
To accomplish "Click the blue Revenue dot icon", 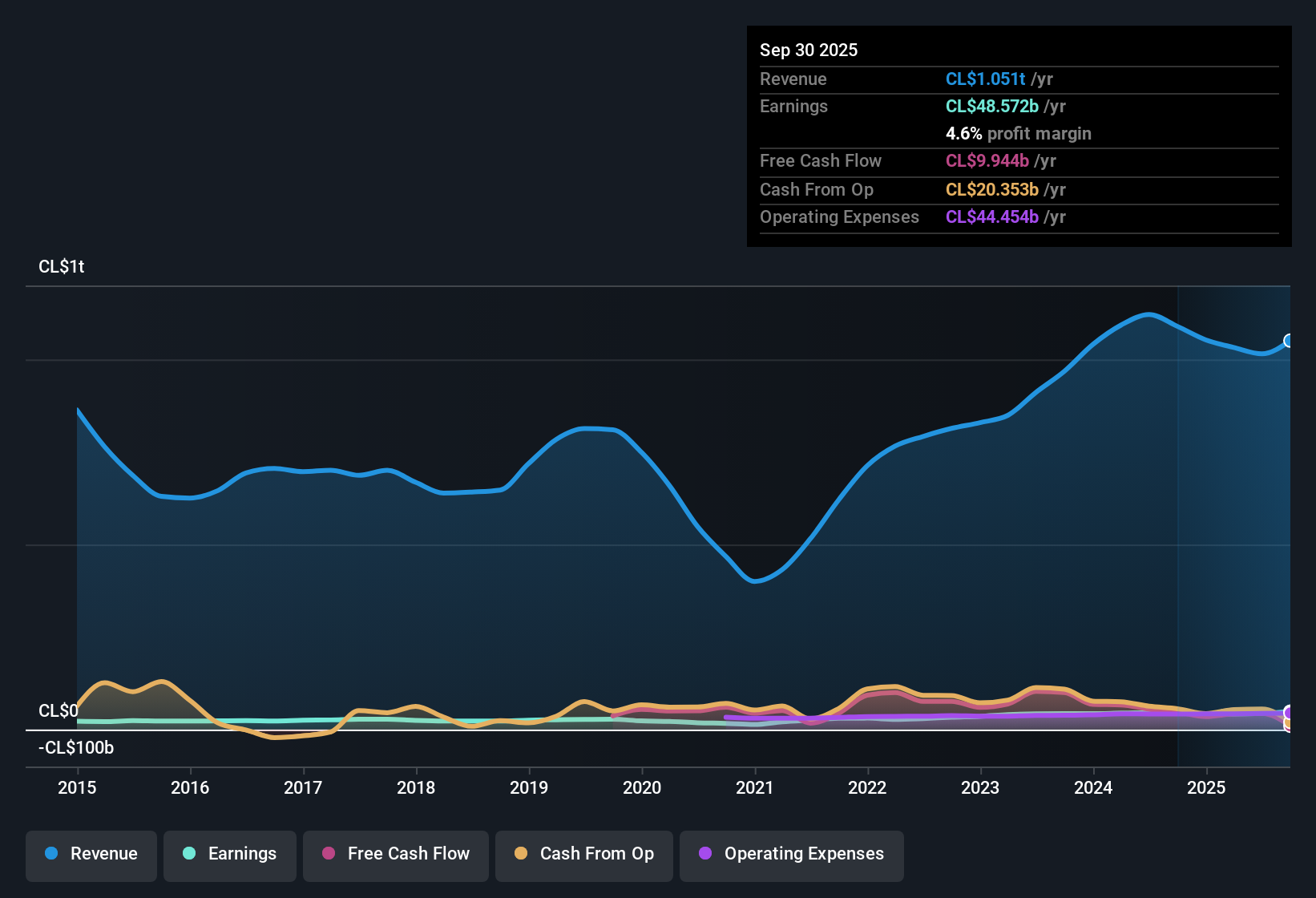I will (50, 854).
